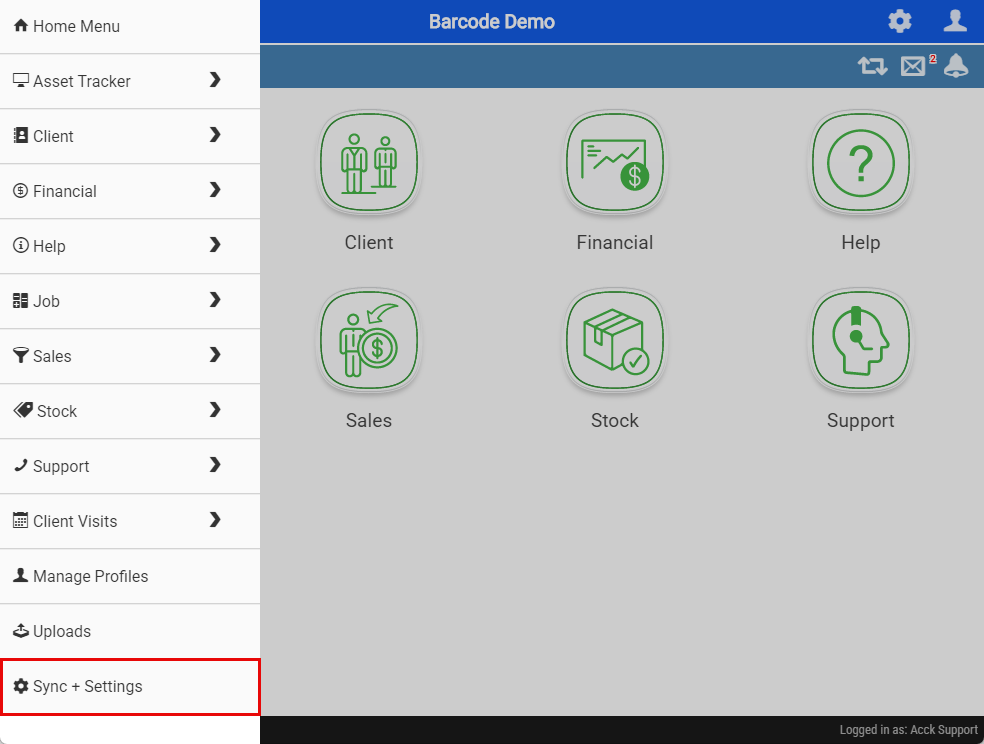984x744 pixels.
Task: Click the red 2 unread badge
Action: click(933, 58)
